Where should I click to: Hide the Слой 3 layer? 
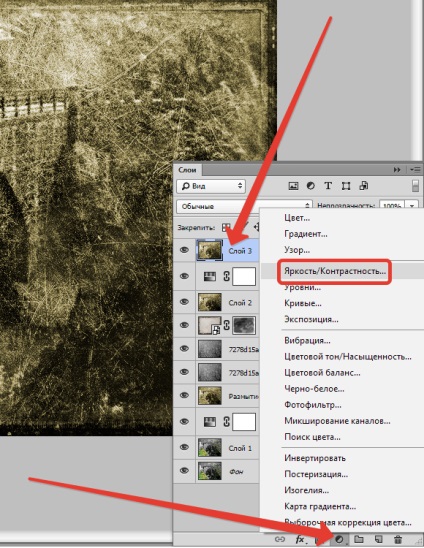click(184, 250)
